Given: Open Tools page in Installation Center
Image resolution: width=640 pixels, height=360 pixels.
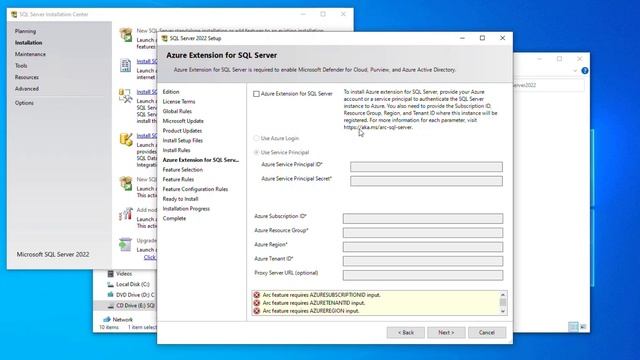Looking at the screenshot, I should (21, 65).
